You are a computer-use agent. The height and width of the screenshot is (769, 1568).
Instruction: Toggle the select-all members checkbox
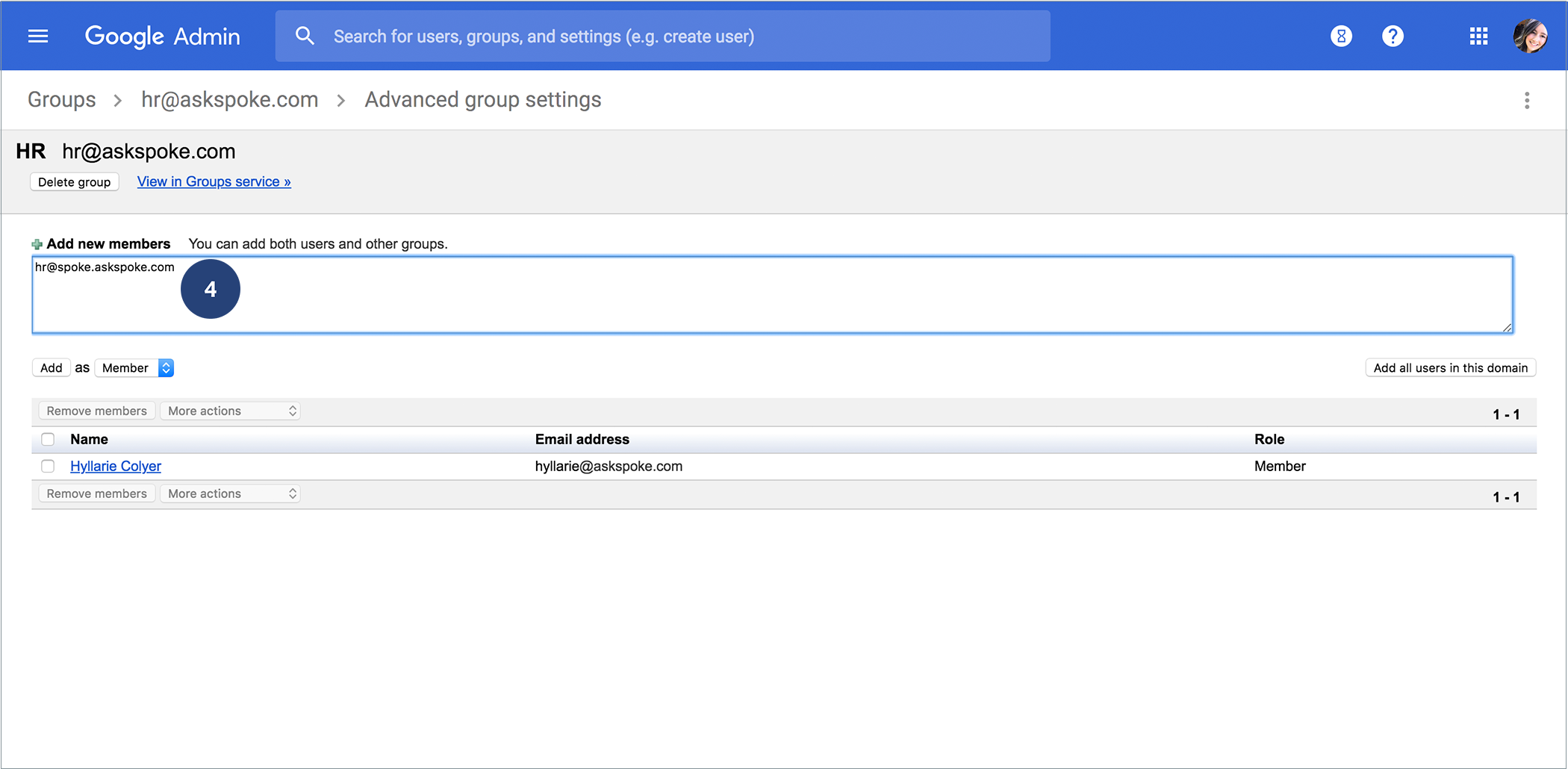[x=48, y=439]
